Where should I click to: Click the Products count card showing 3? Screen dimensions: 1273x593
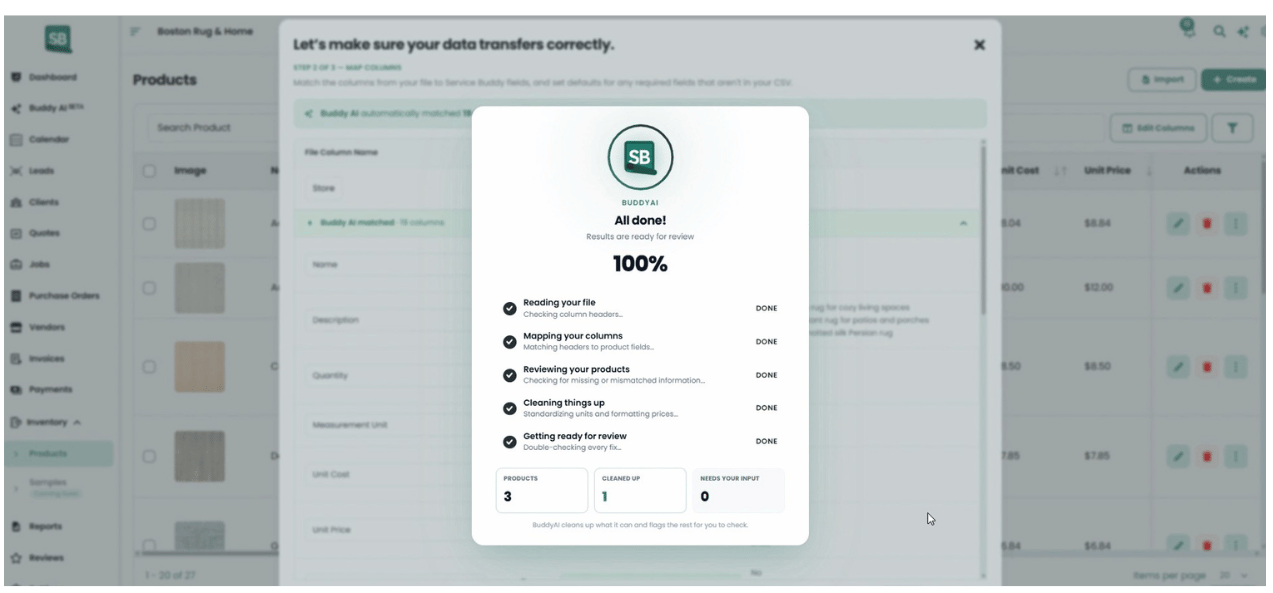coord(542,490)
